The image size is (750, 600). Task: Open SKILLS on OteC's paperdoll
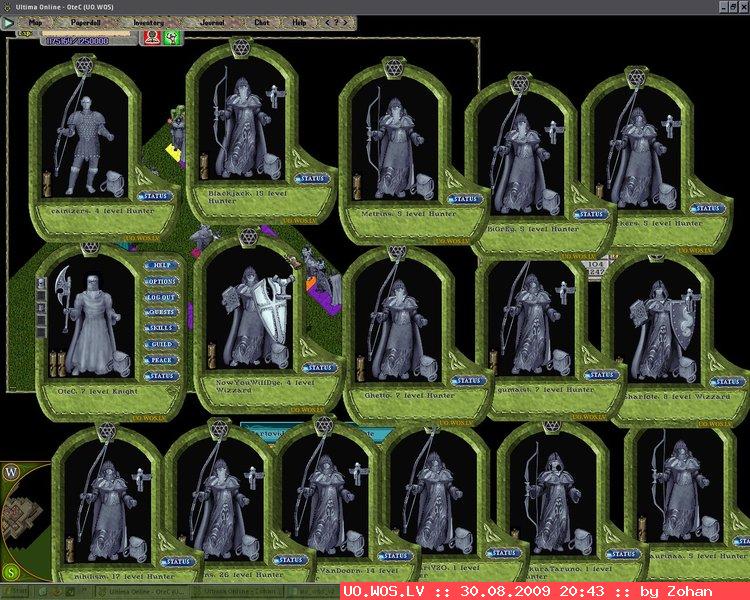(x=162, y=328)
